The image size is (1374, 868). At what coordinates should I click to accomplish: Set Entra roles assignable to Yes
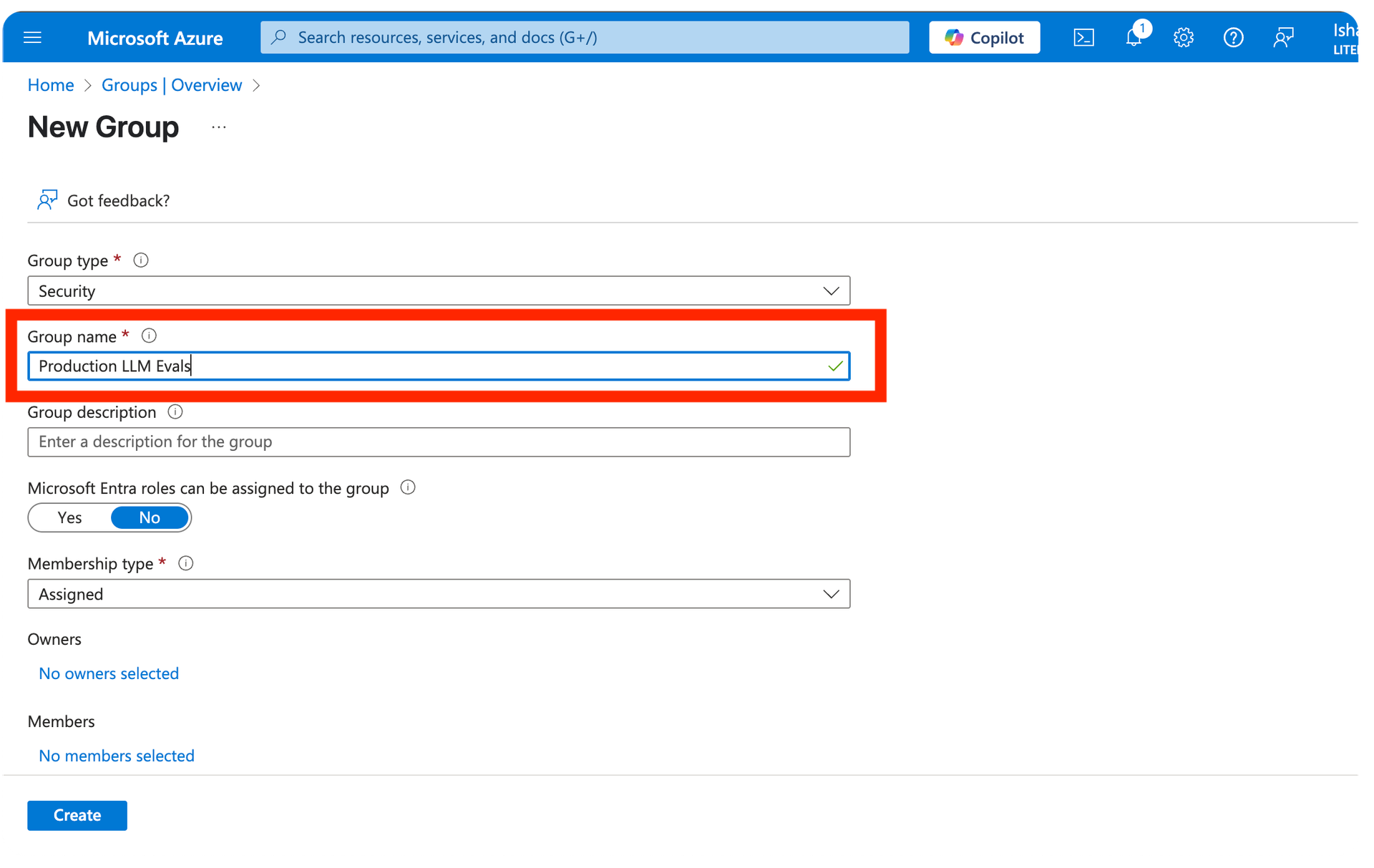click(69, 517)
